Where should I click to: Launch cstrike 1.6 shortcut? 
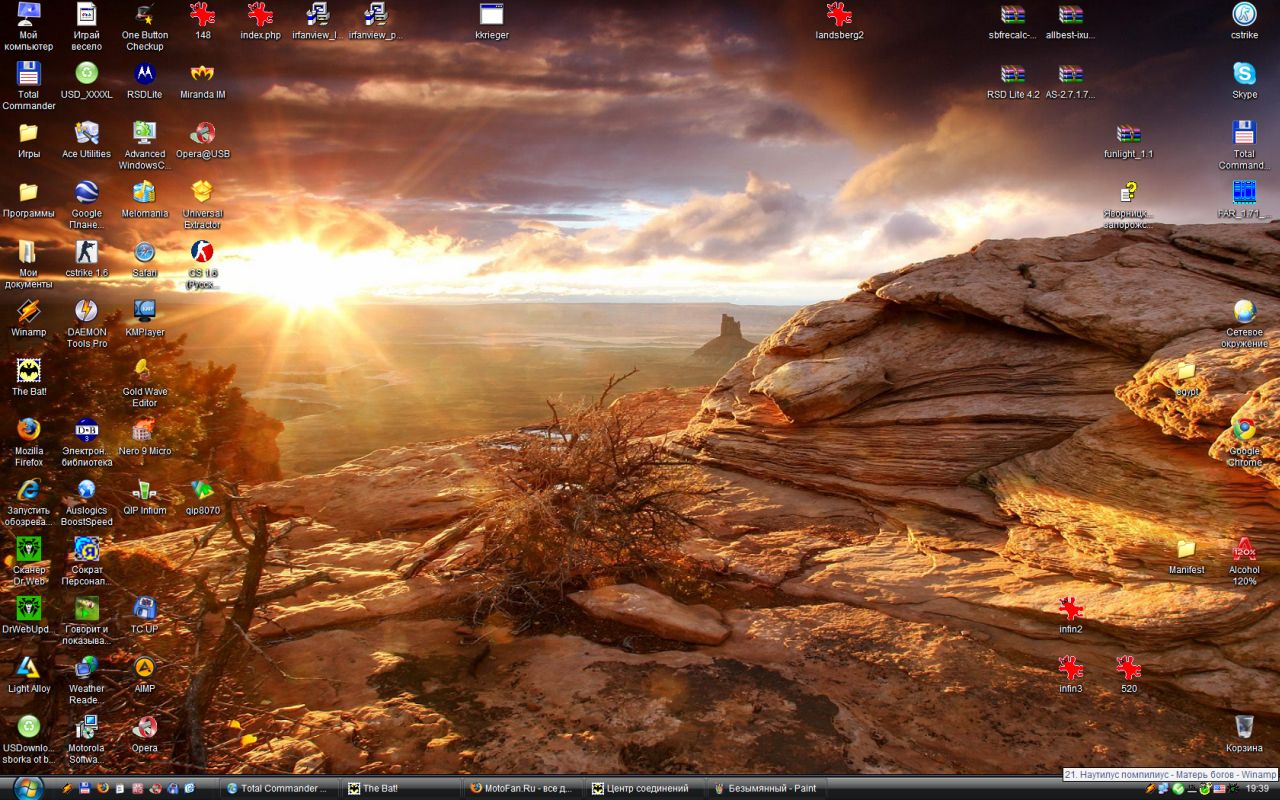[x=87, y=259]
